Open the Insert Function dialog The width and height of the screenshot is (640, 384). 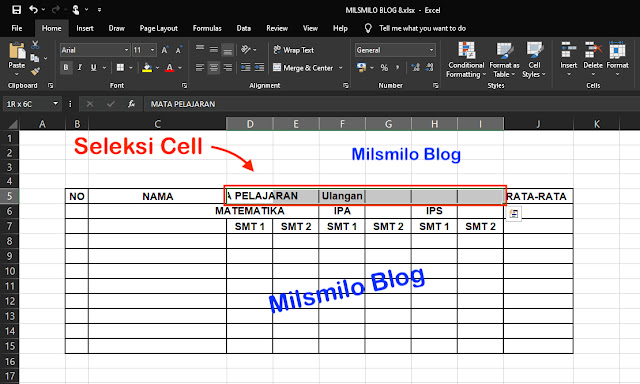pyautogui.click(x=131, y=104)
